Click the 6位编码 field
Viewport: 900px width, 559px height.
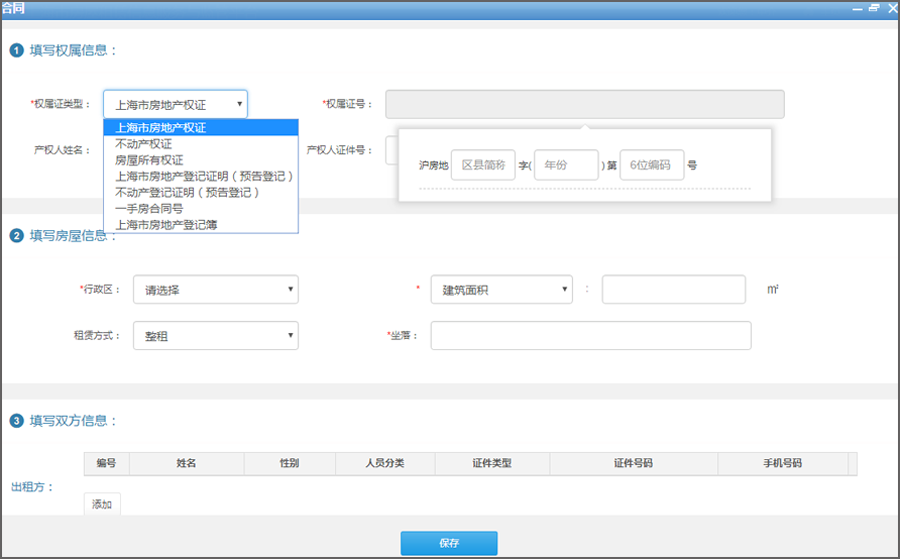[651, 165]
